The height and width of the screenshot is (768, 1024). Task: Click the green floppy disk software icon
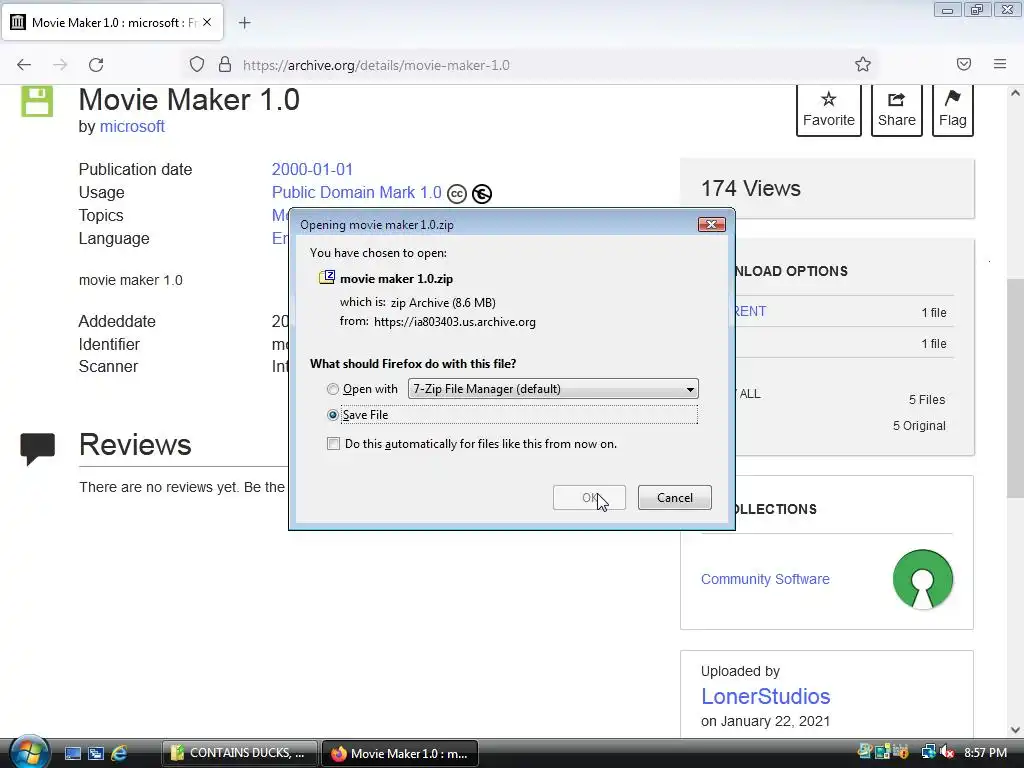pos(37,101)
